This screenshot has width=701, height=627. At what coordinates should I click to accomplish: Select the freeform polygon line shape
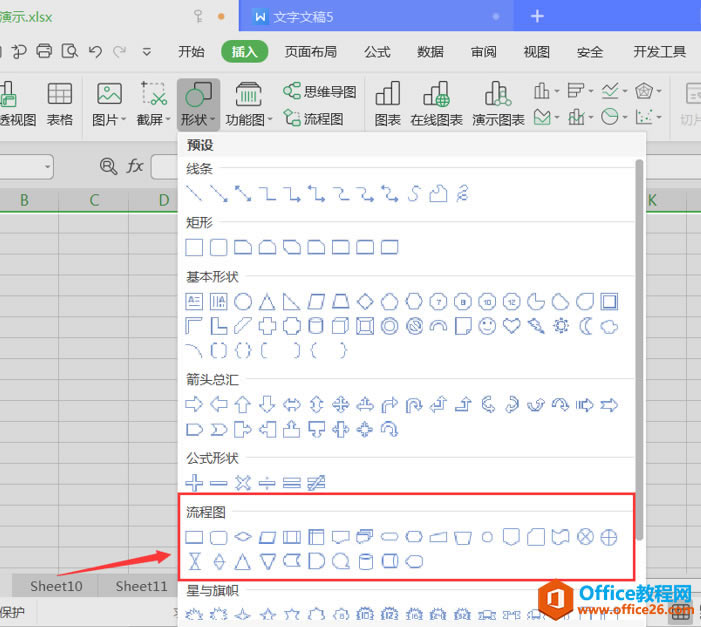tap(438, 194)
